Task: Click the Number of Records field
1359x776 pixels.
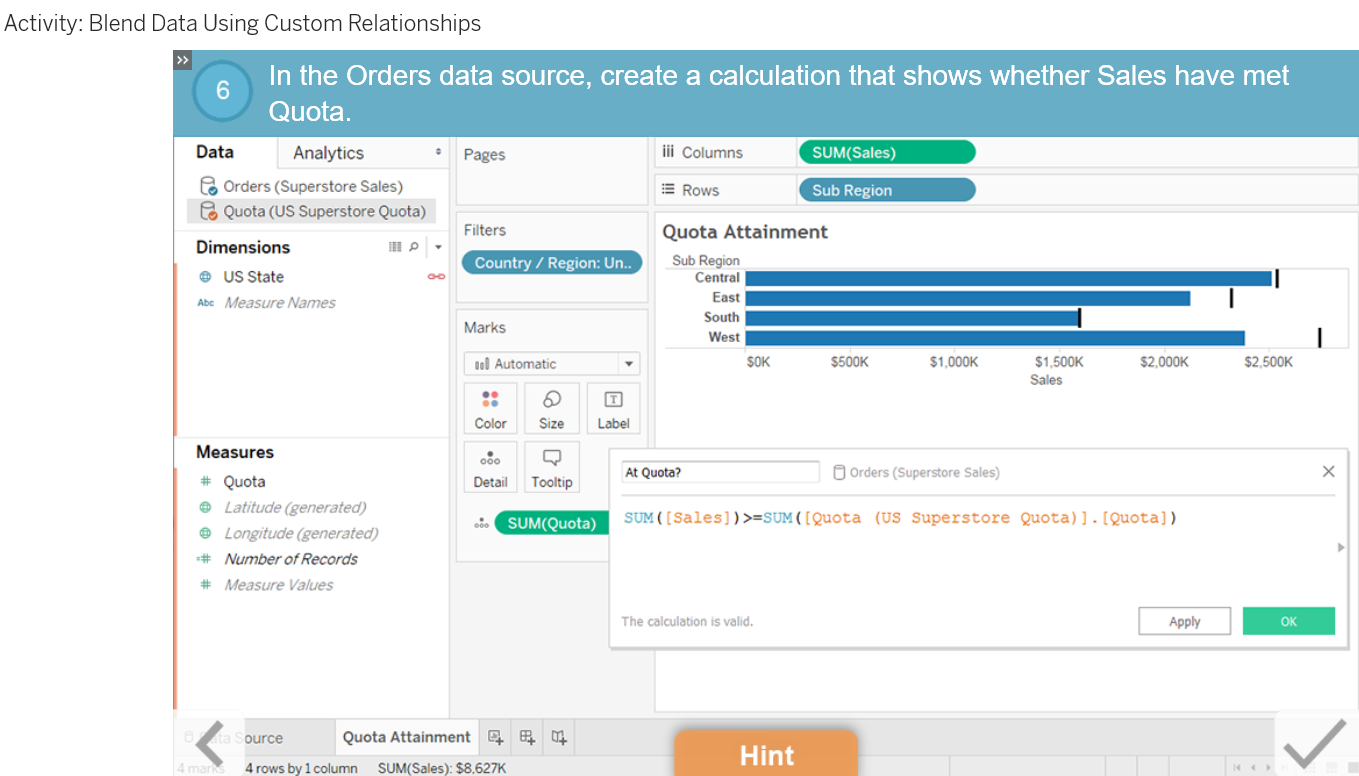Action: coord(291,559)
